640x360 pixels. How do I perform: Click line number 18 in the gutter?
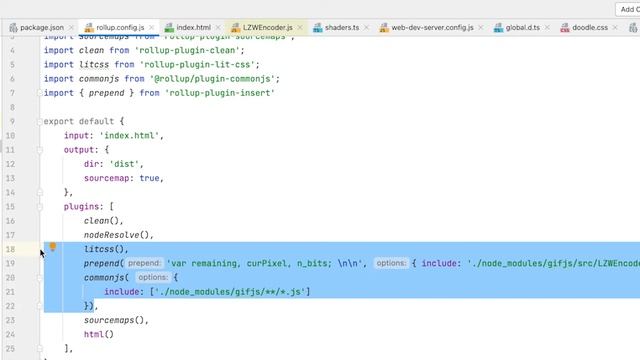point(10,249)
